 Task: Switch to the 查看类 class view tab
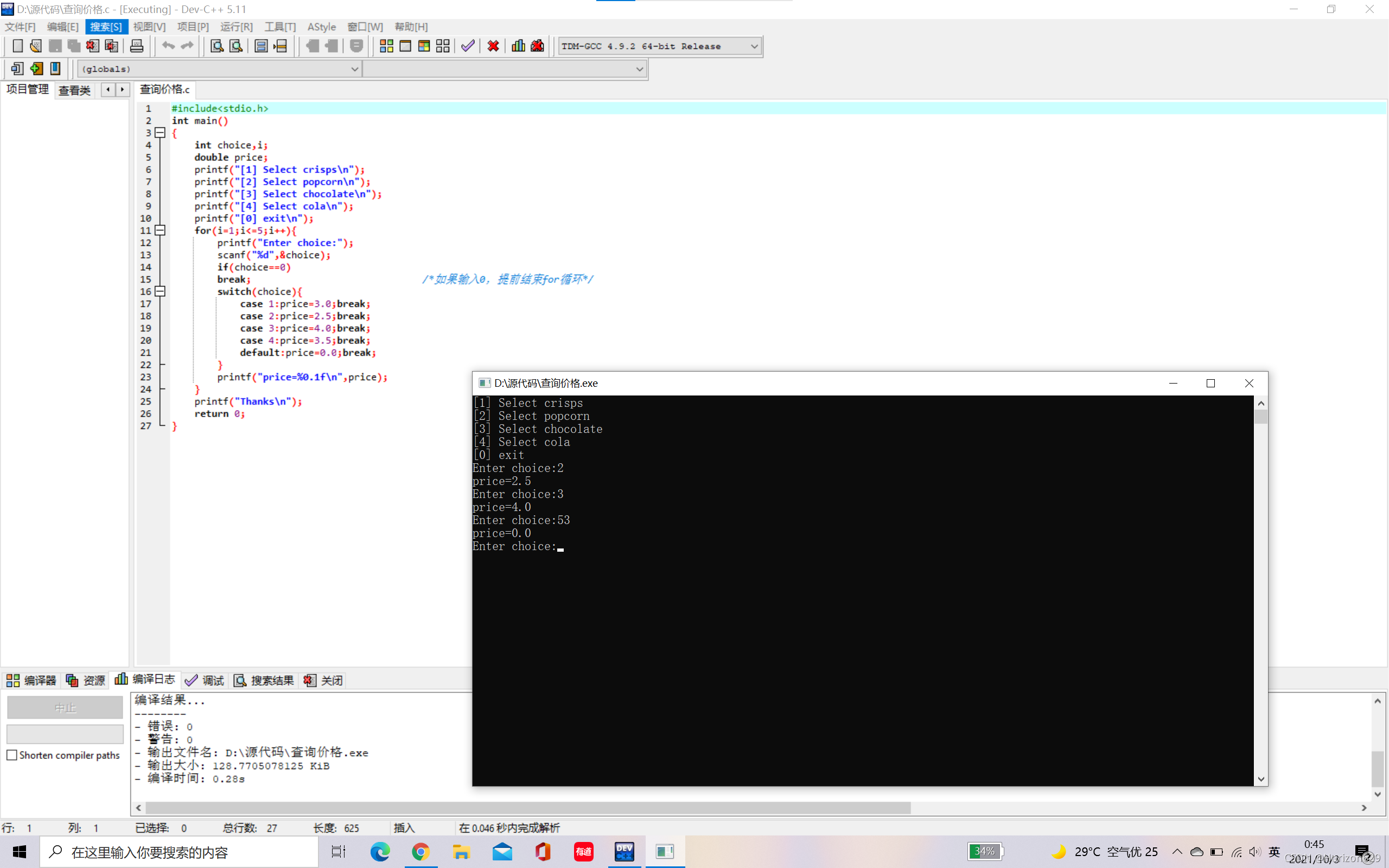click(x=75, y=90)
